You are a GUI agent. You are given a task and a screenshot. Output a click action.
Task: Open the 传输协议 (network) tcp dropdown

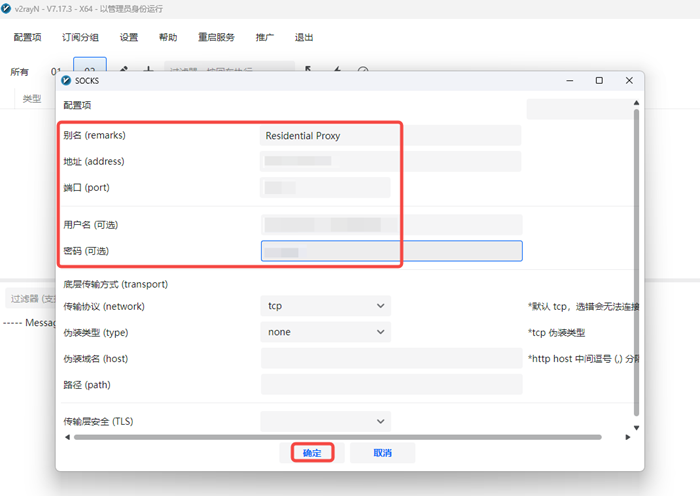pos(325,306)
